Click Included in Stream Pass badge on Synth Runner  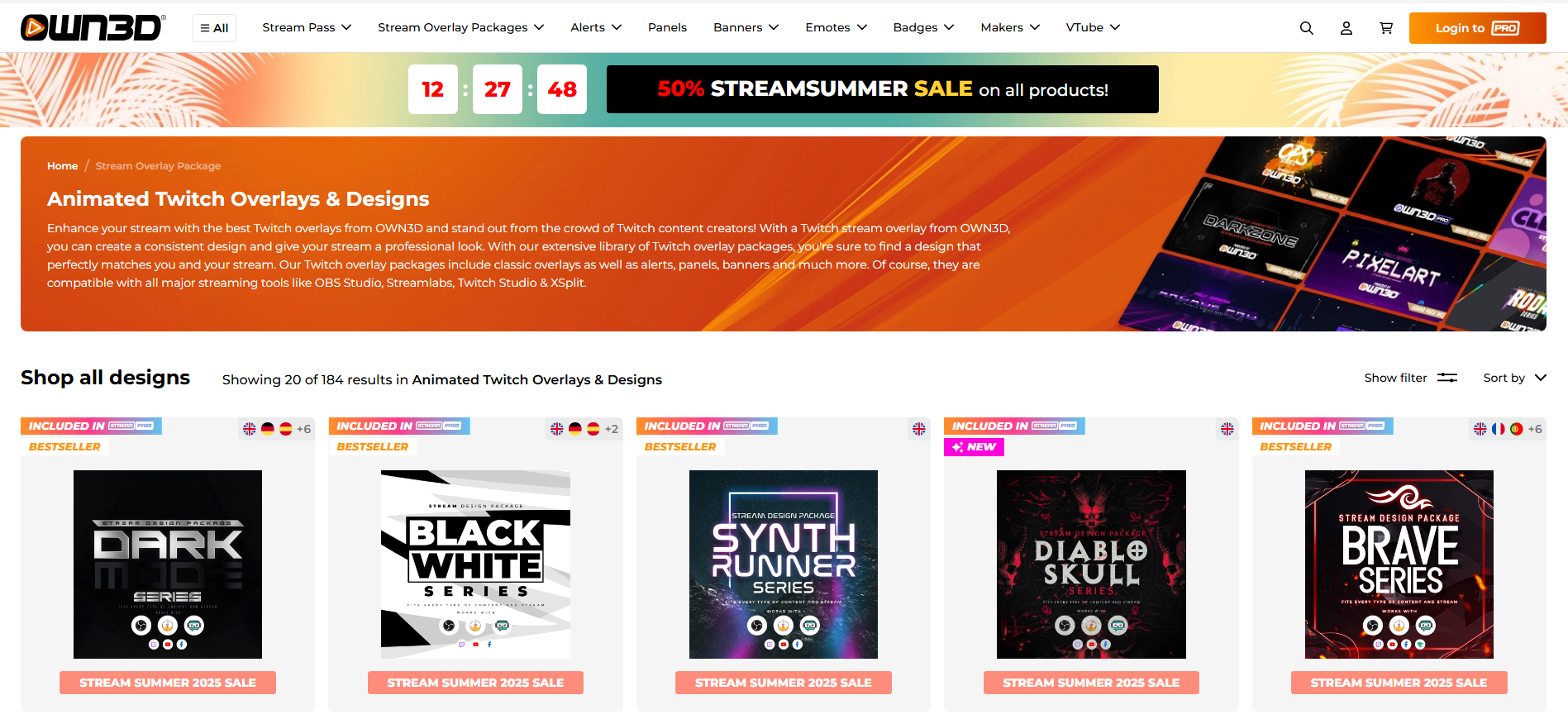(707, 426)
